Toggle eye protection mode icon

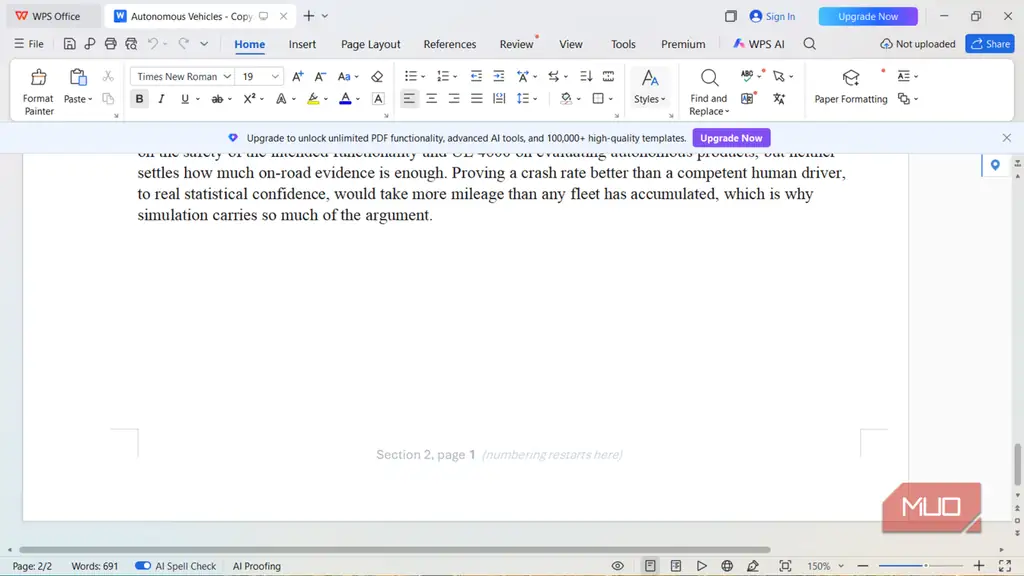pyautogui.click(x=617, y=566)
